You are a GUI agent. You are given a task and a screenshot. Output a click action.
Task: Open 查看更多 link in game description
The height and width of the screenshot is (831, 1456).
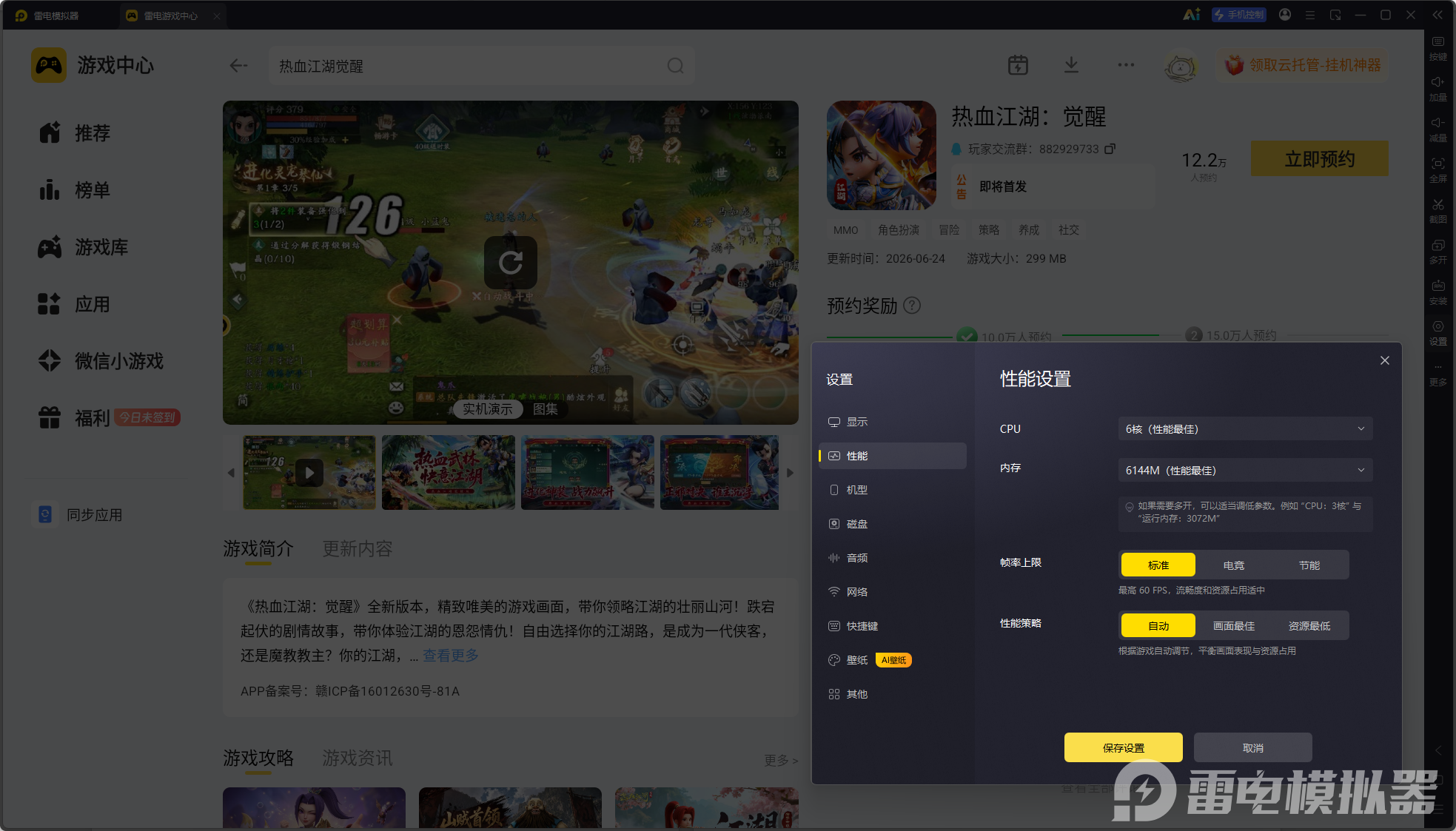tap(450, 656)
